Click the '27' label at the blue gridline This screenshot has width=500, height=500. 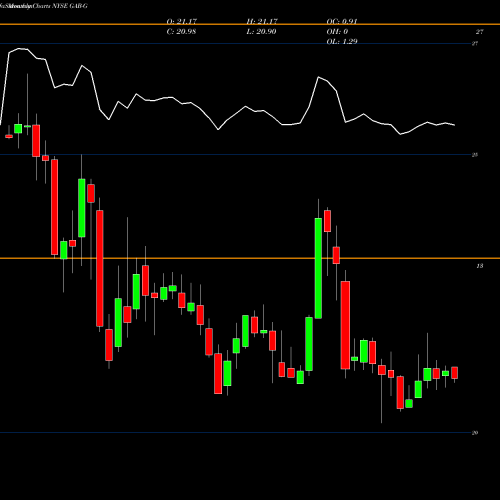tap(475, 43)
